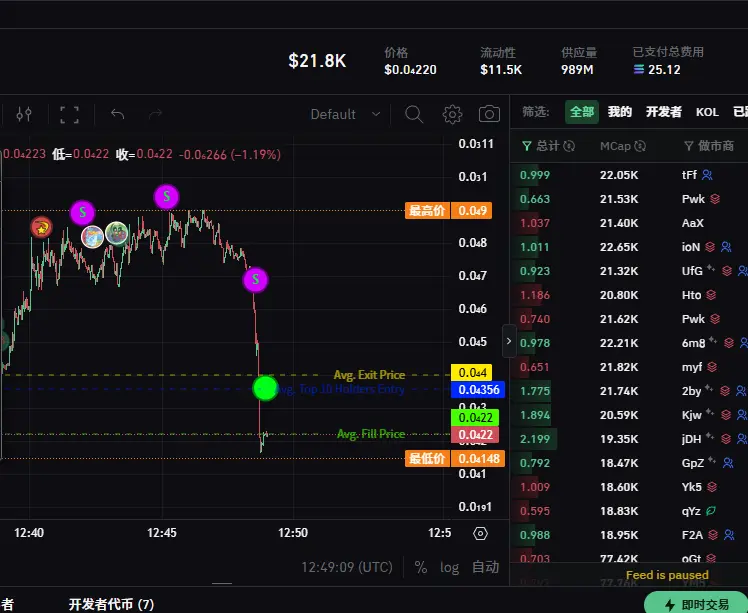
Task: Toggle fullscreen chart mode icon
Action: [69, 114]
